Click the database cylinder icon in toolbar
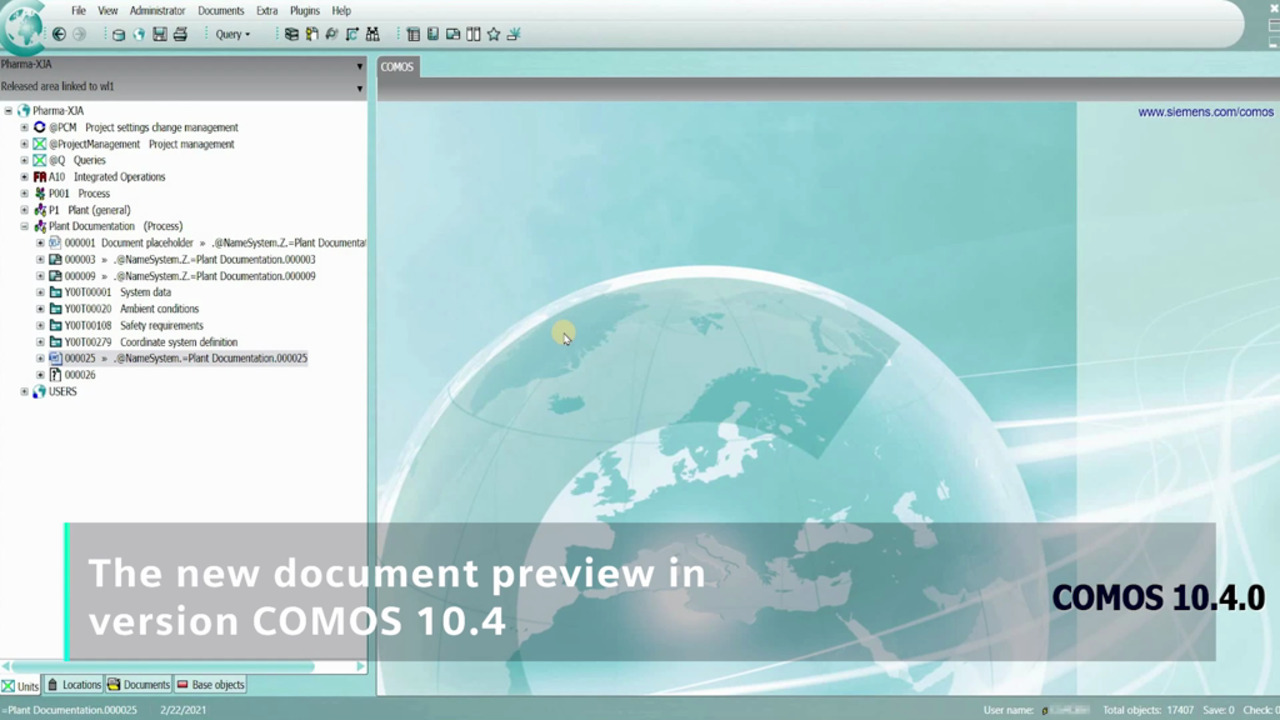The height and width of the screenshot is (720, 1280). (x=118, y=34)
